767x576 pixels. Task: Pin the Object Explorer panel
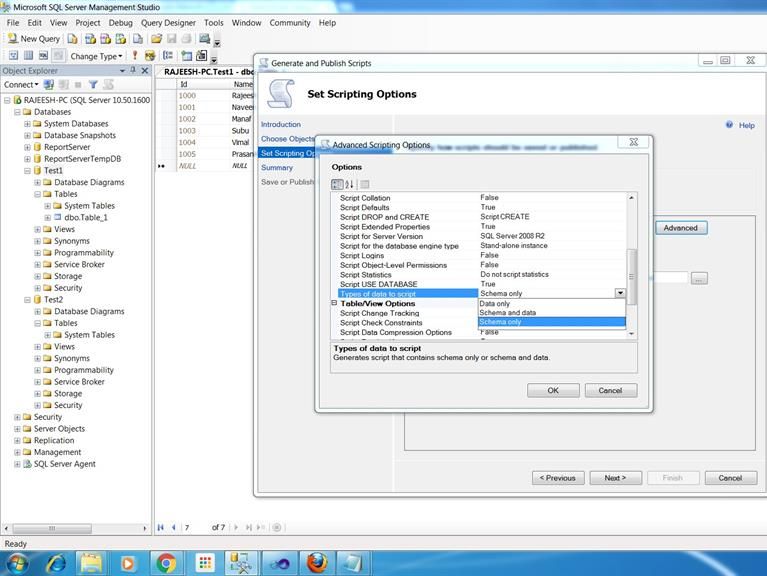pyautogui.click(x=133, y=70)
